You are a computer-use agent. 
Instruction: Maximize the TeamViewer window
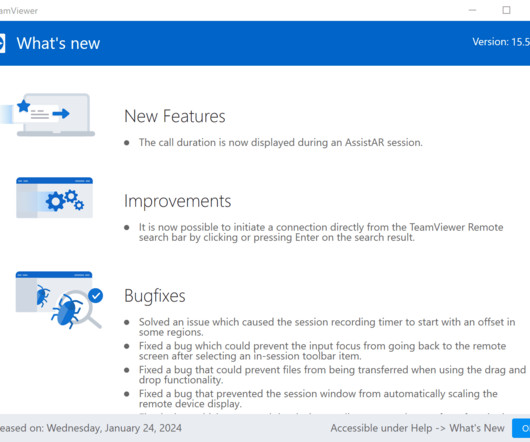coord(506,10)
